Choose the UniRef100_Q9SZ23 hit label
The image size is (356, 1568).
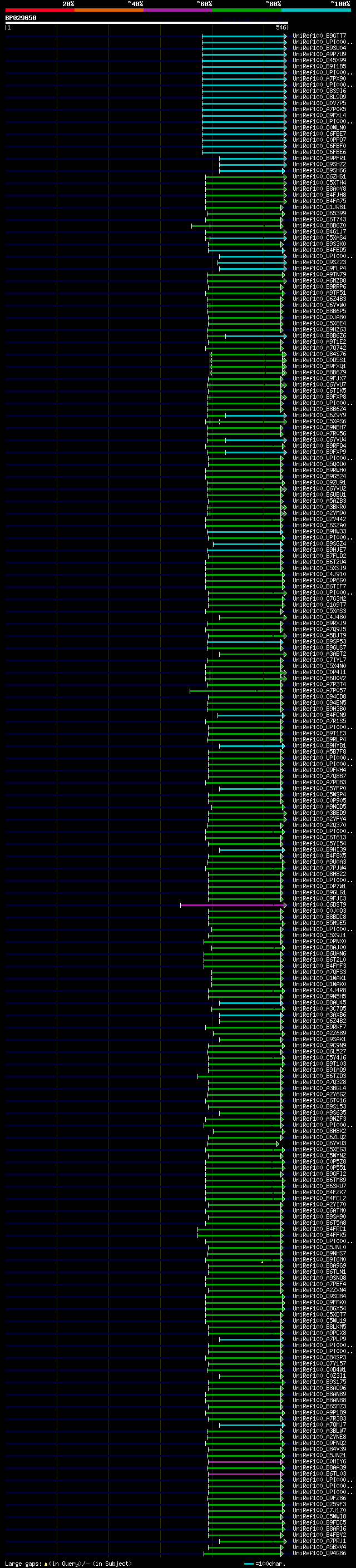tap(319, 263)
